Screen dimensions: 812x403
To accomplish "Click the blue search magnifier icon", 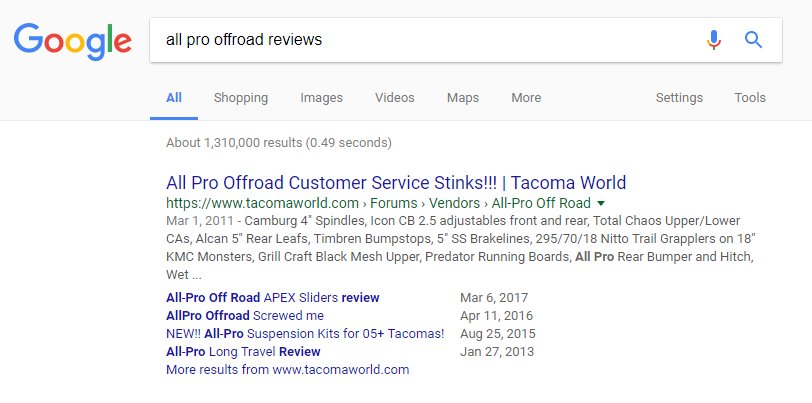I will 753,40.
